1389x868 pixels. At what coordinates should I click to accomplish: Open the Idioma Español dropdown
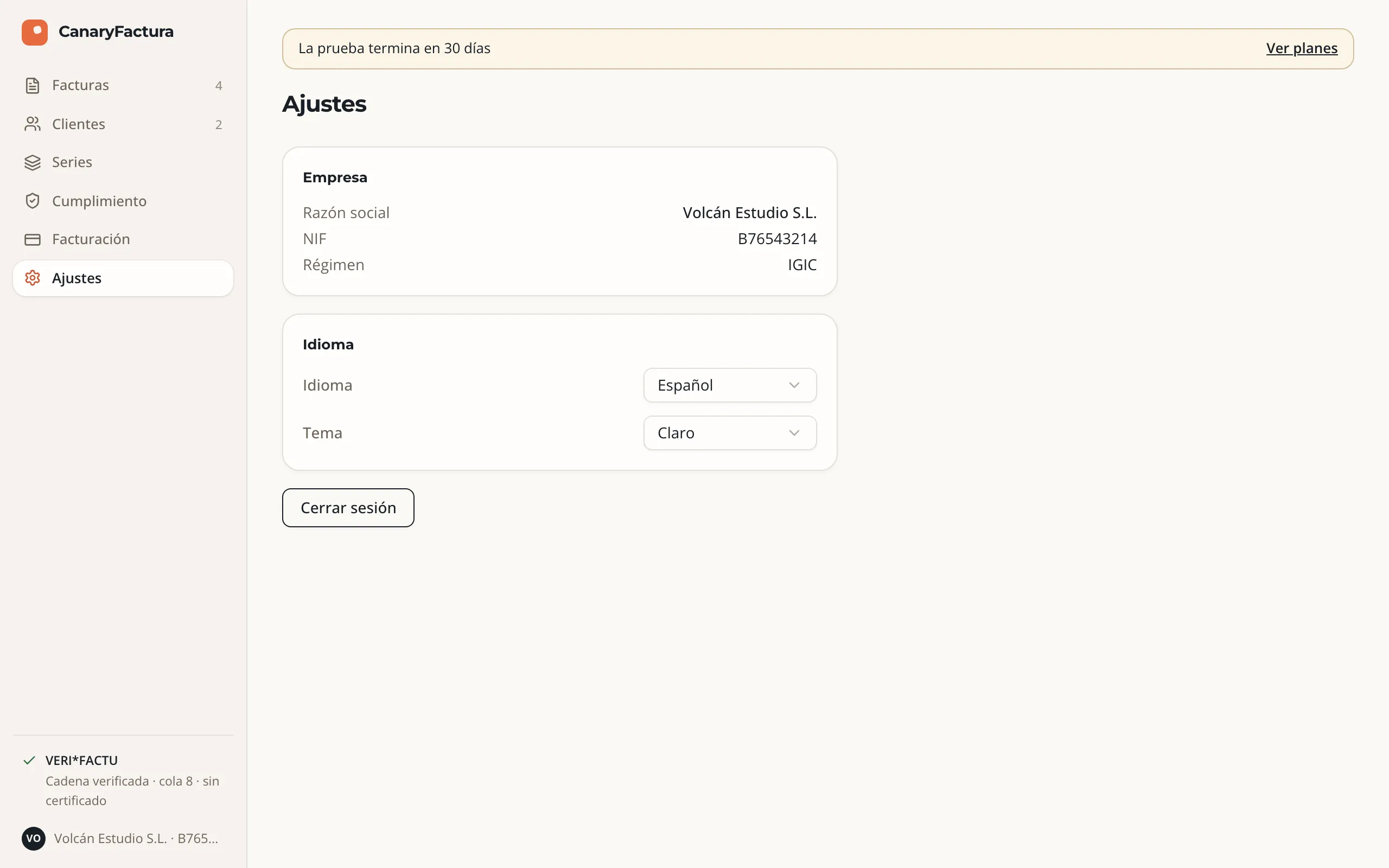tap(730, 385)
